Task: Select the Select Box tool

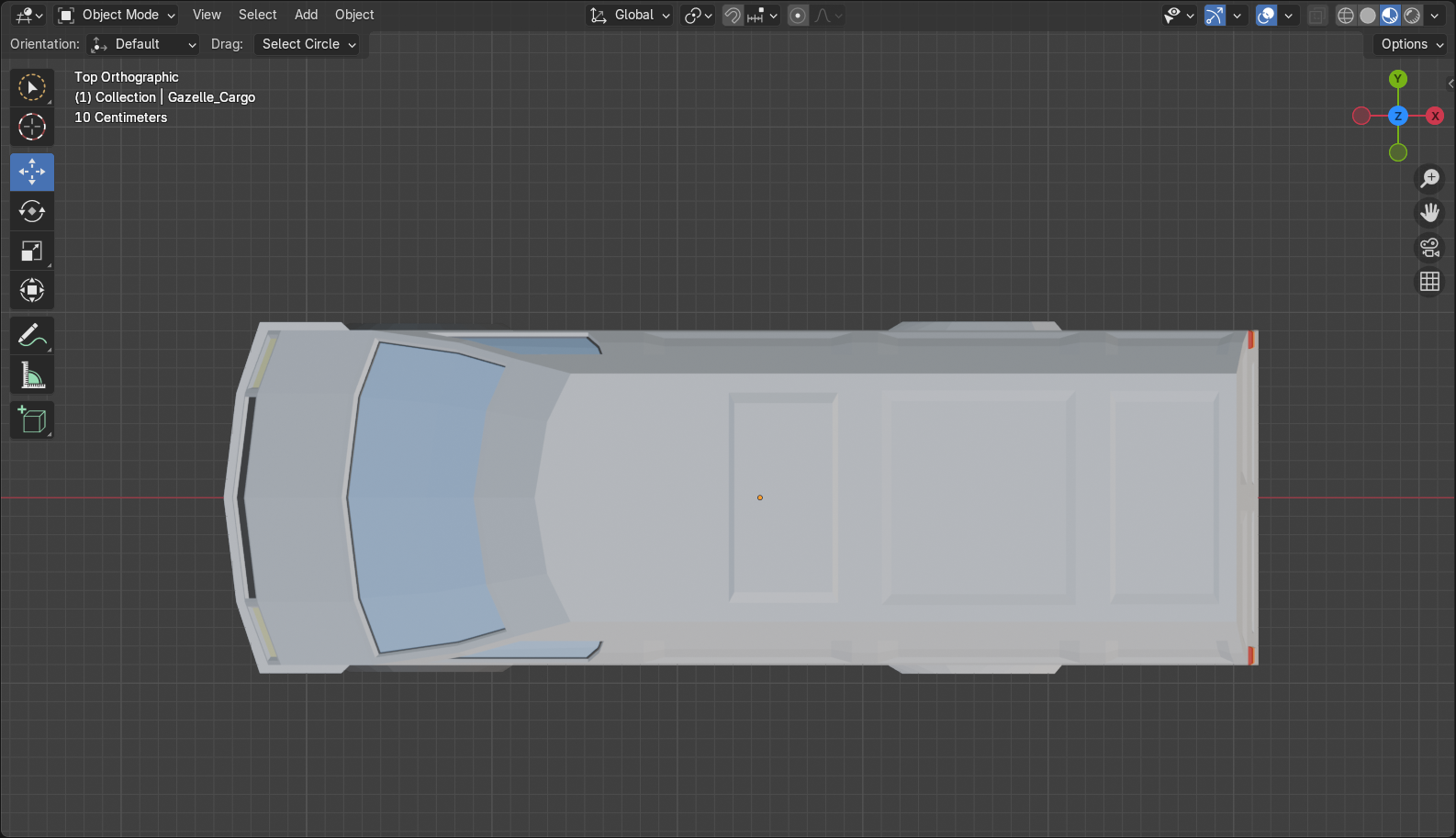Action: 32,88
